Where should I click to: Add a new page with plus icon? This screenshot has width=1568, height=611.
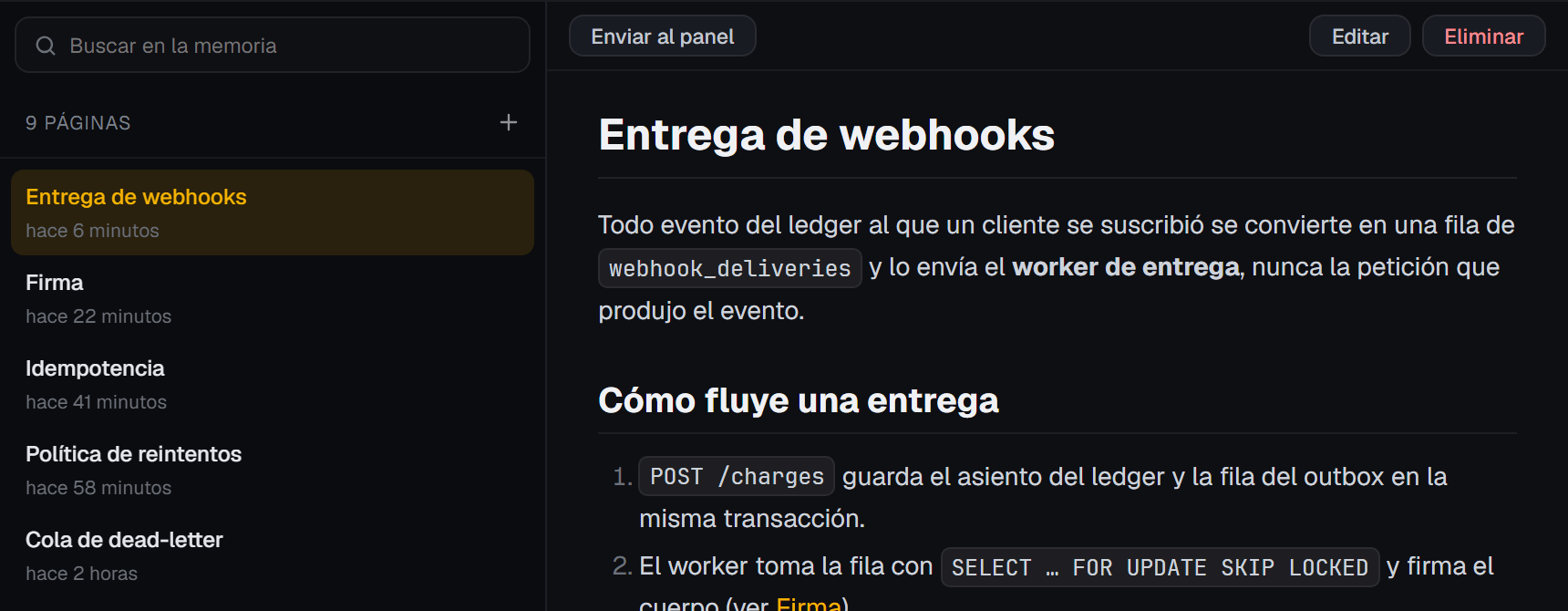(509, 122)
